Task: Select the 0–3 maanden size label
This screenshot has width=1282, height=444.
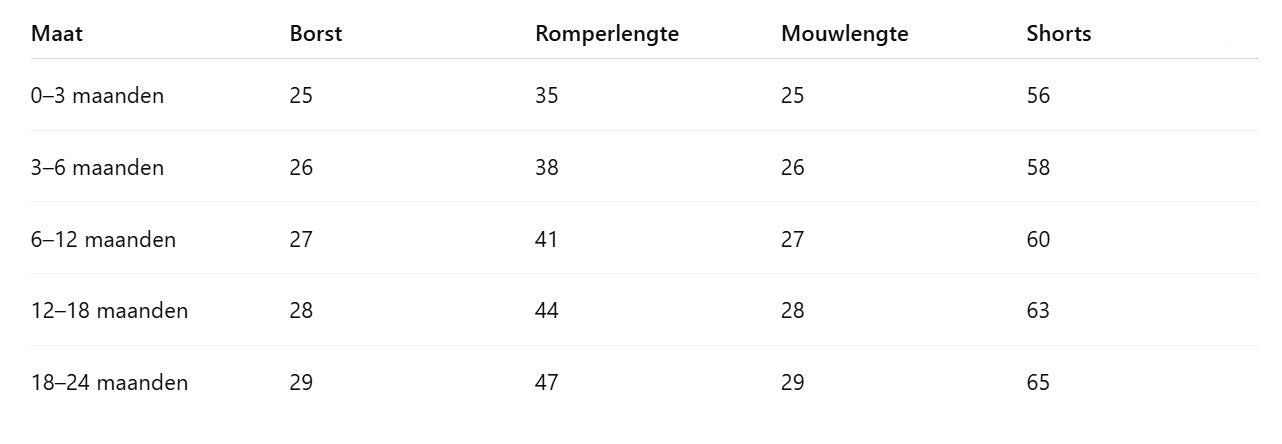Action: [98, 96]
